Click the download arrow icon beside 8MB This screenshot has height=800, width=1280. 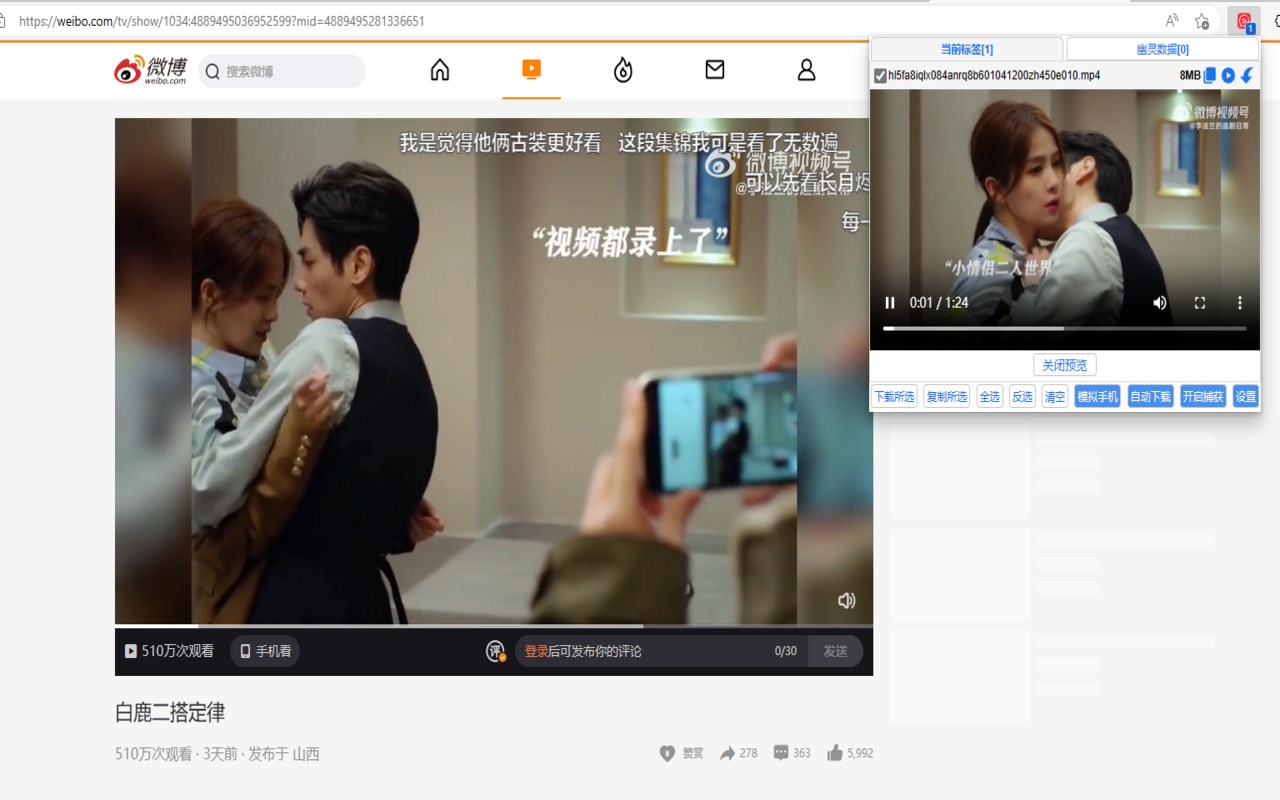1247,75
